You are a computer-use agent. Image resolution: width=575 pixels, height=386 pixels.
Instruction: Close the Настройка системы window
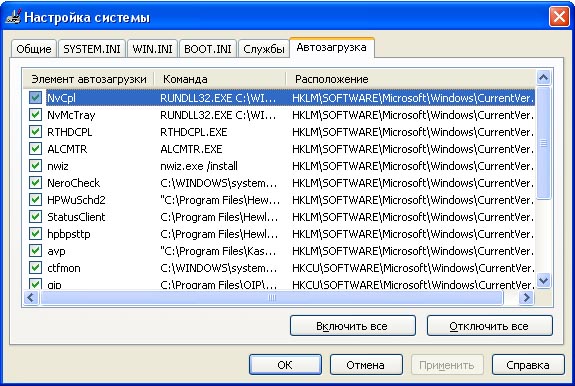coord(559,17)
